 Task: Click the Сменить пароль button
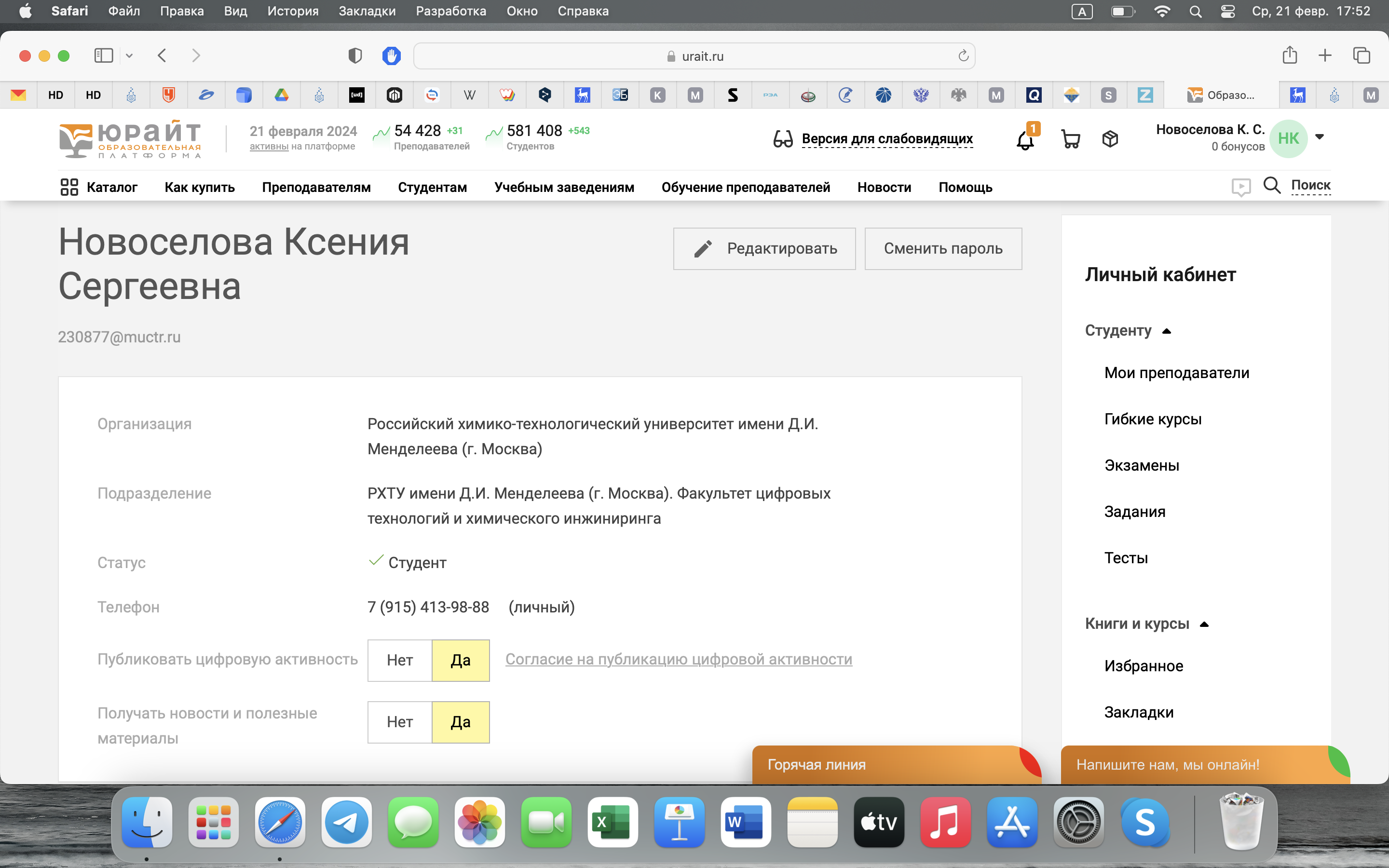coord(943,248)
